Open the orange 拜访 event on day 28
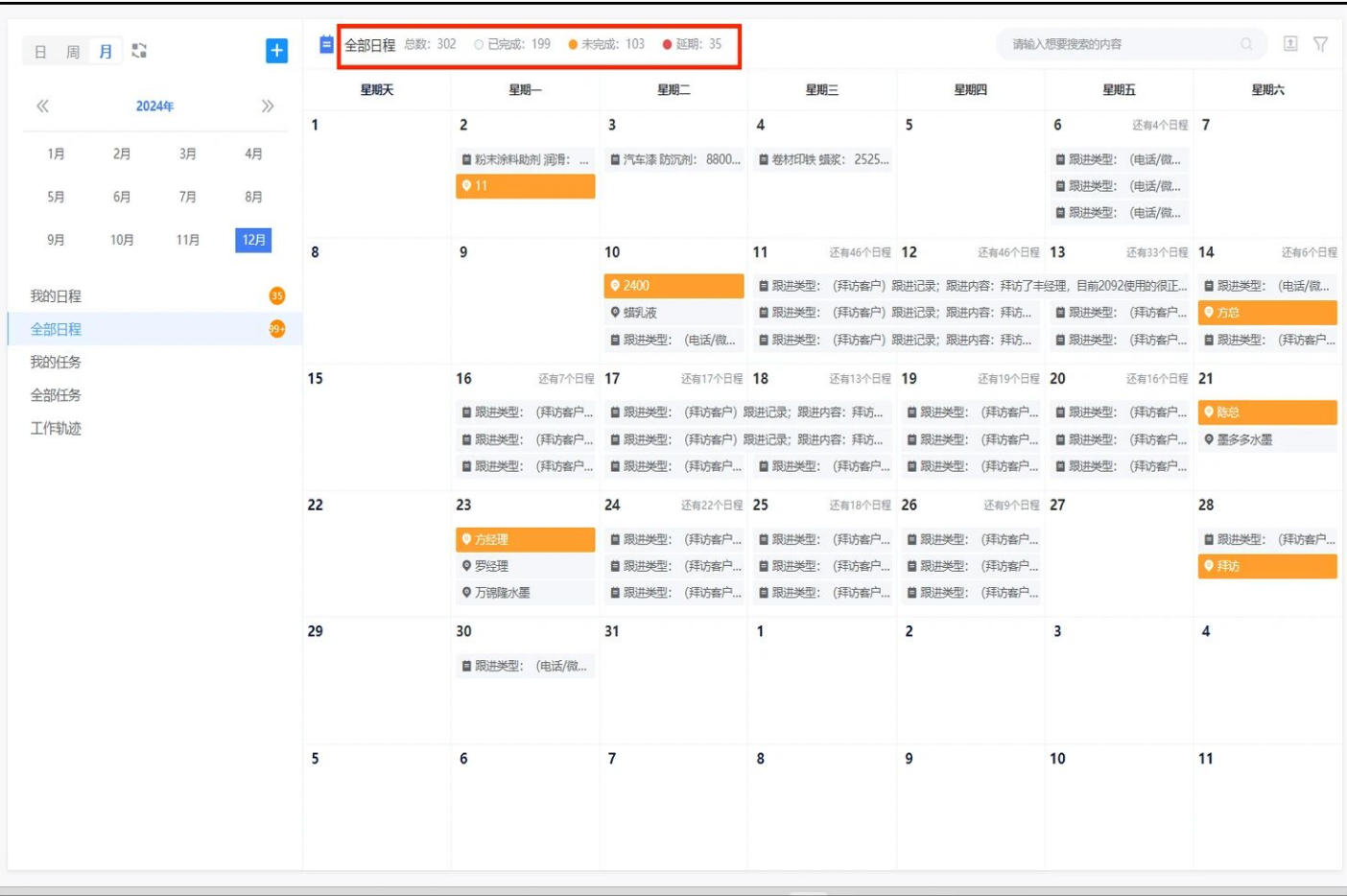The image size is (1347, 896). (x=1267, y=566)
